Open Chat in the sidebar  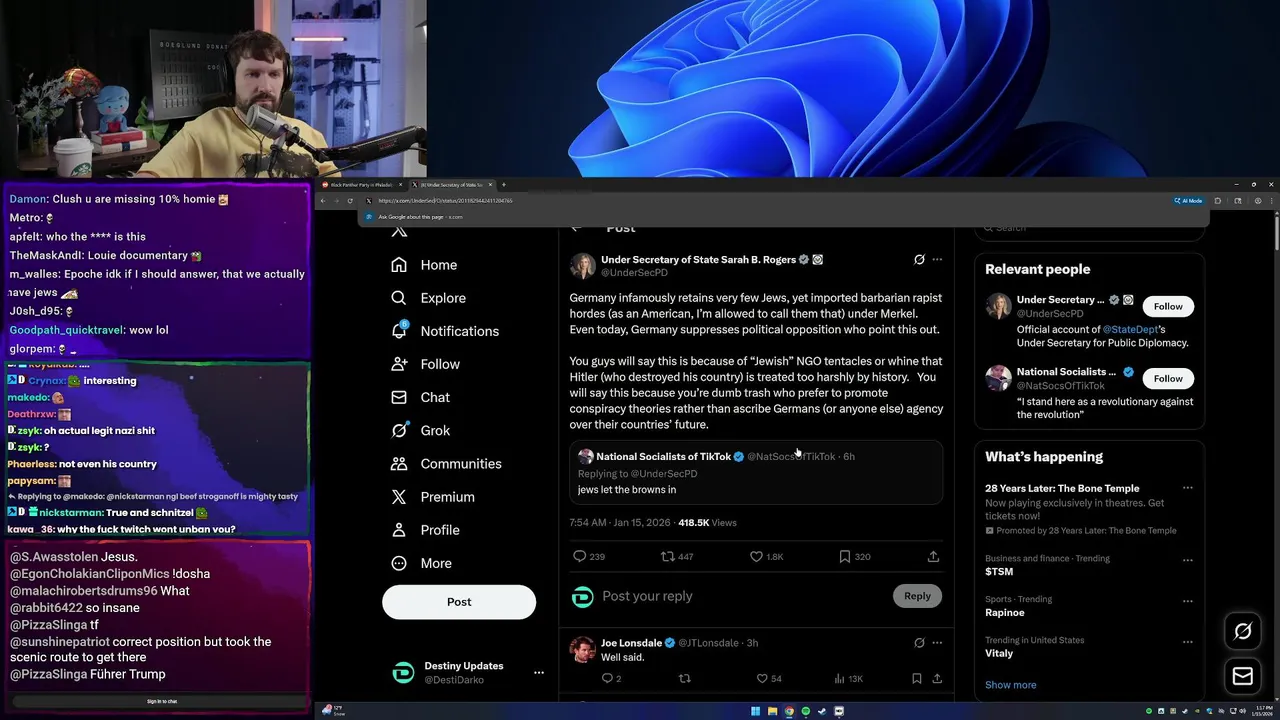coord(420,397)
